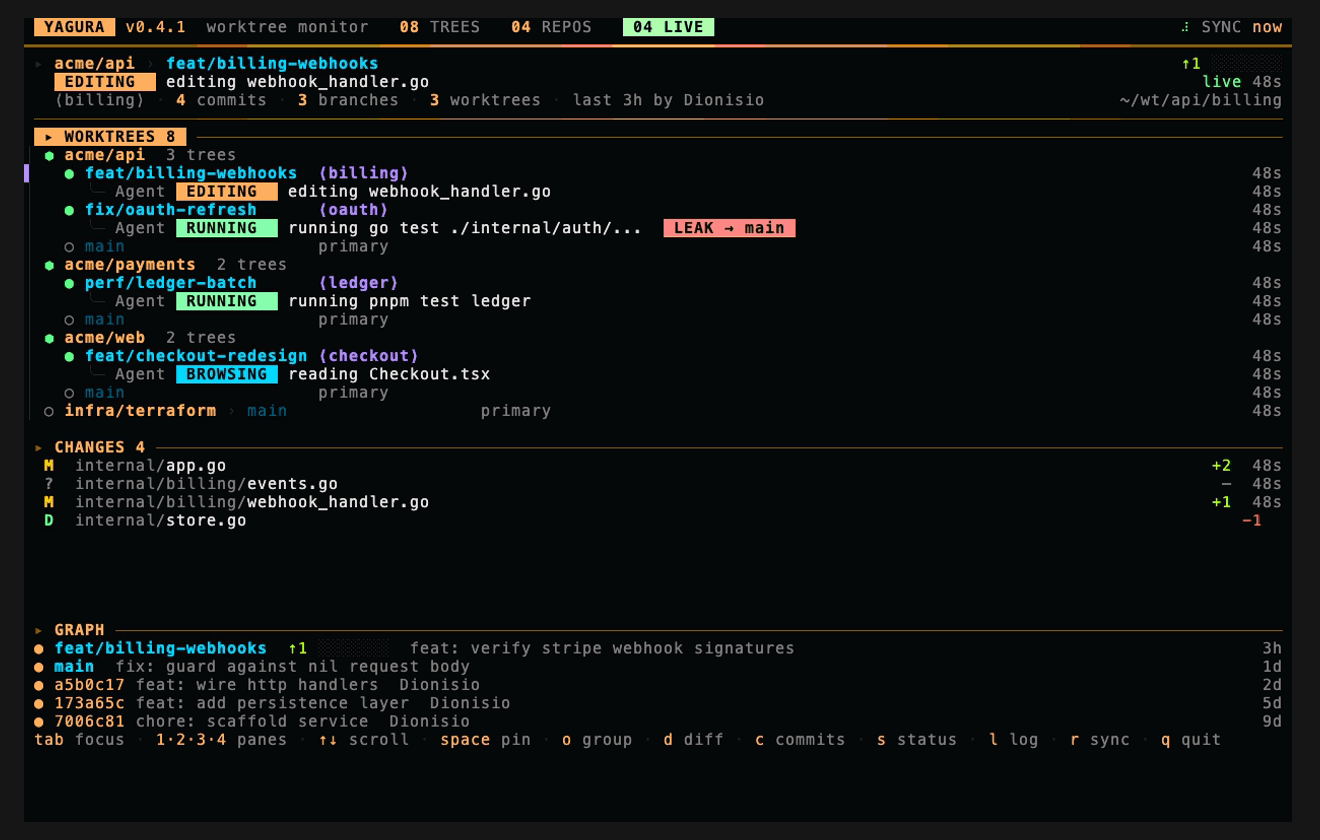This screenshot has height=840, width=1320.
Task: Open the changed file internal/billing/events.go
Action: pyautogui.click(x=206, y=484)
